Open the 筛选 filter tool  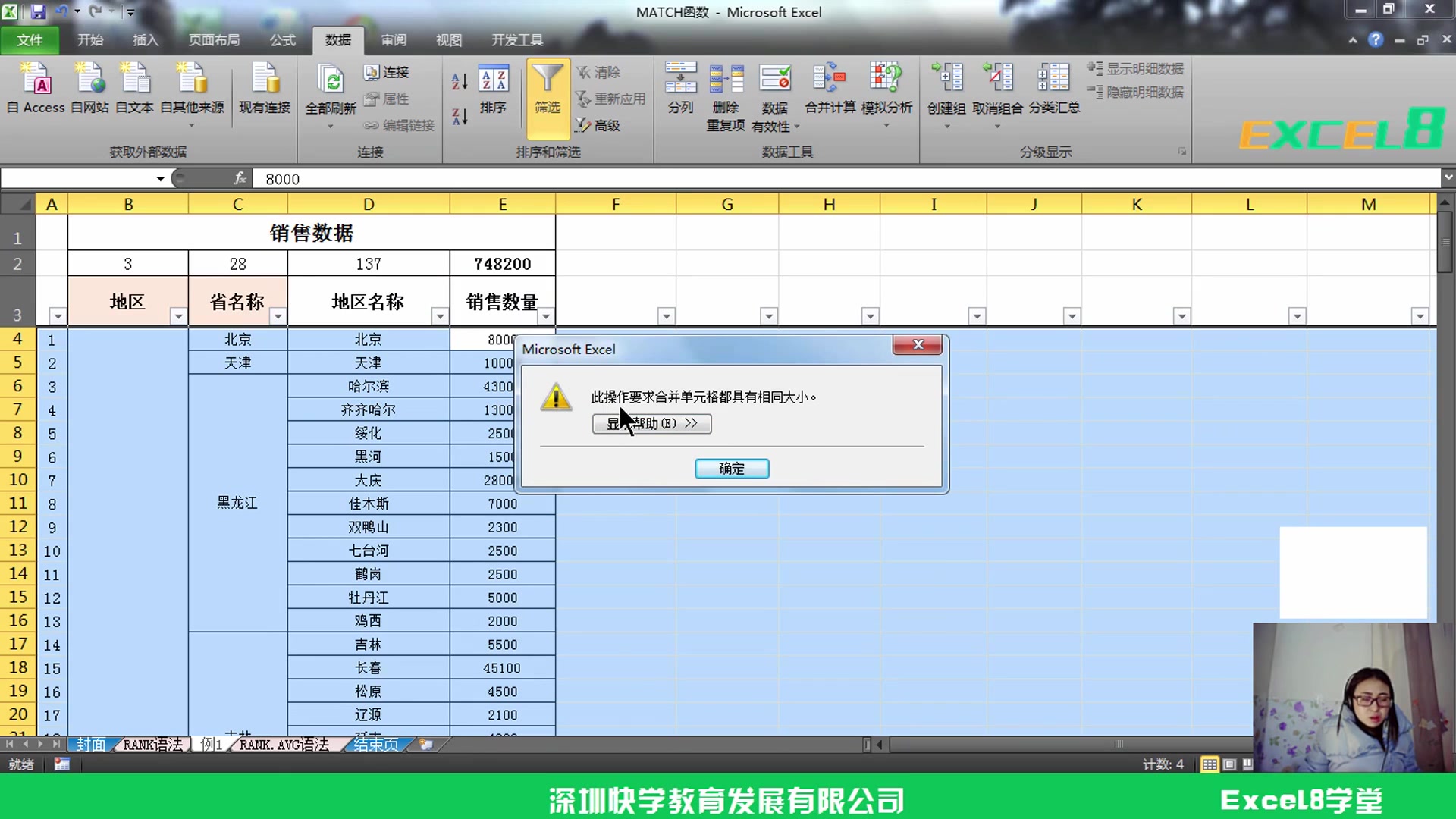coord(548,91)
